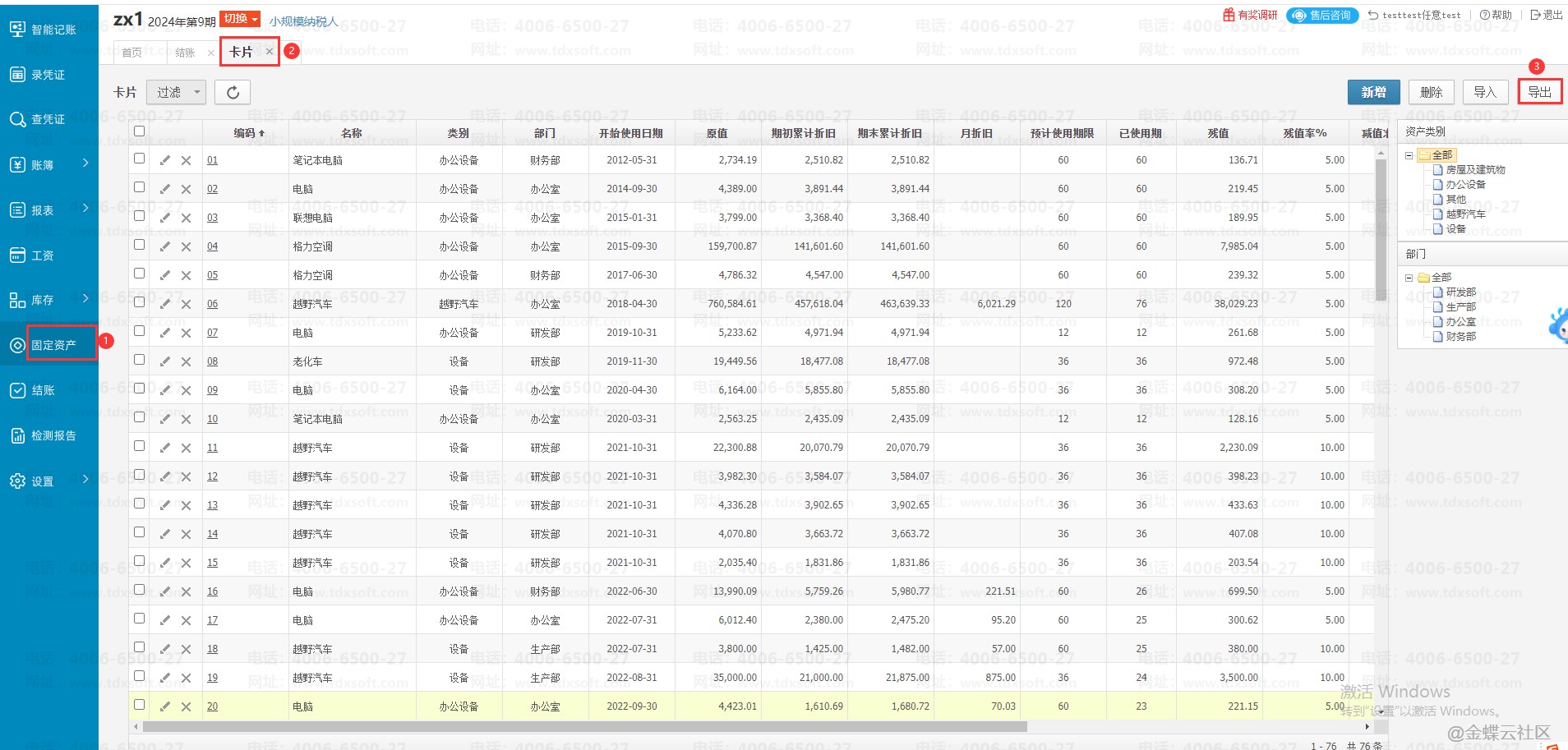The height and width of the screenshot is (750, 1568).
Task: Click the refresh icon beside the filter dropdown
Action: 233,92
